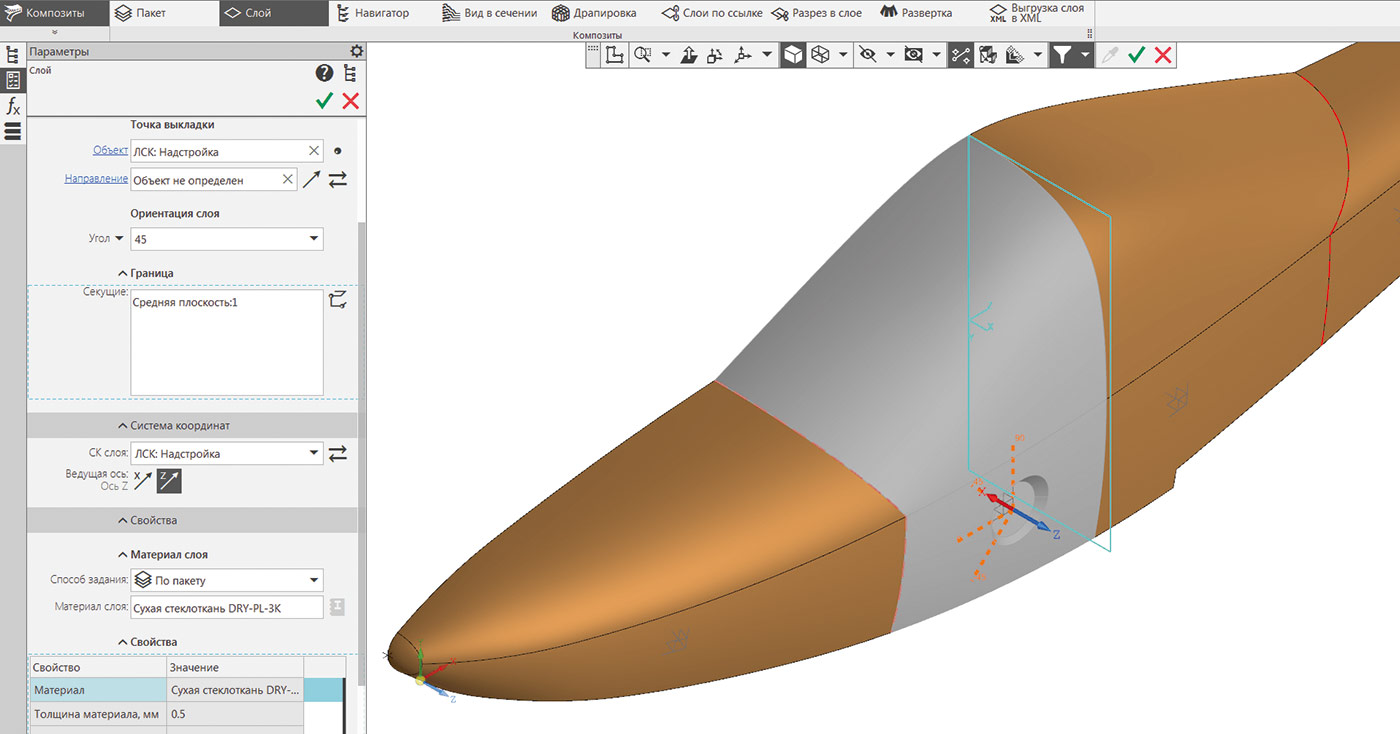1400x734 pixels.
Task: Collapse the Система координат section
Action: coord(174,425)
